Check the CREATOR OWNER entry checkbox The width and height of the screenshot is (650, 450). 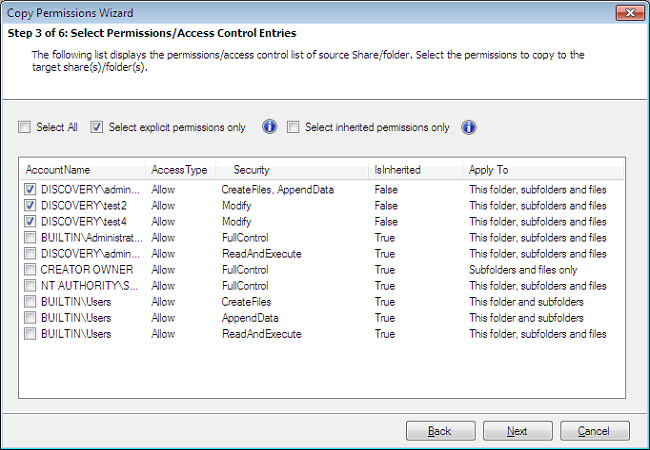click(30, 270)
